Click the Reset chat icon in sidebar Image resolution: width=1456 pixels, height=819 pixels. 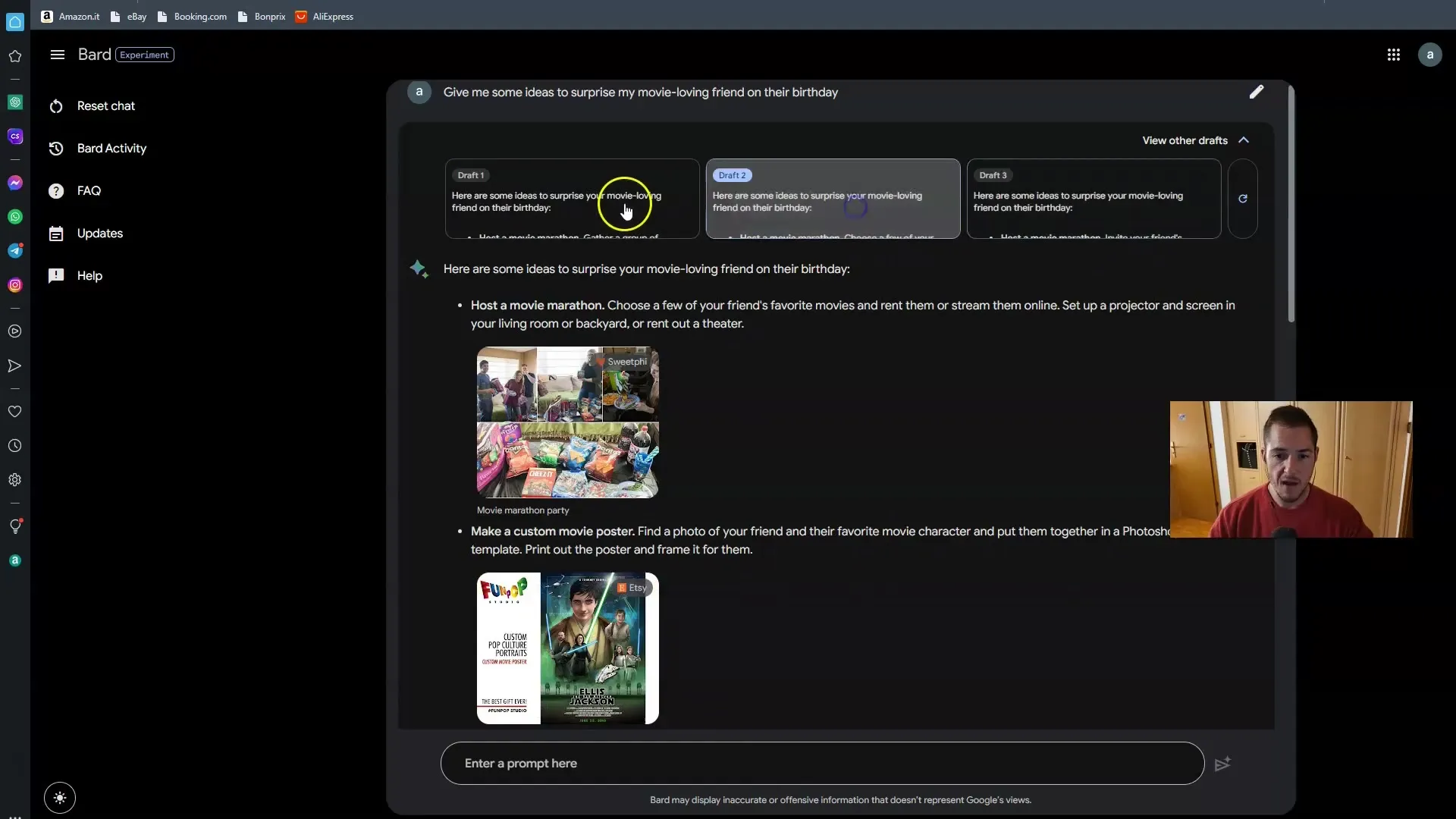tap(56, 105)
